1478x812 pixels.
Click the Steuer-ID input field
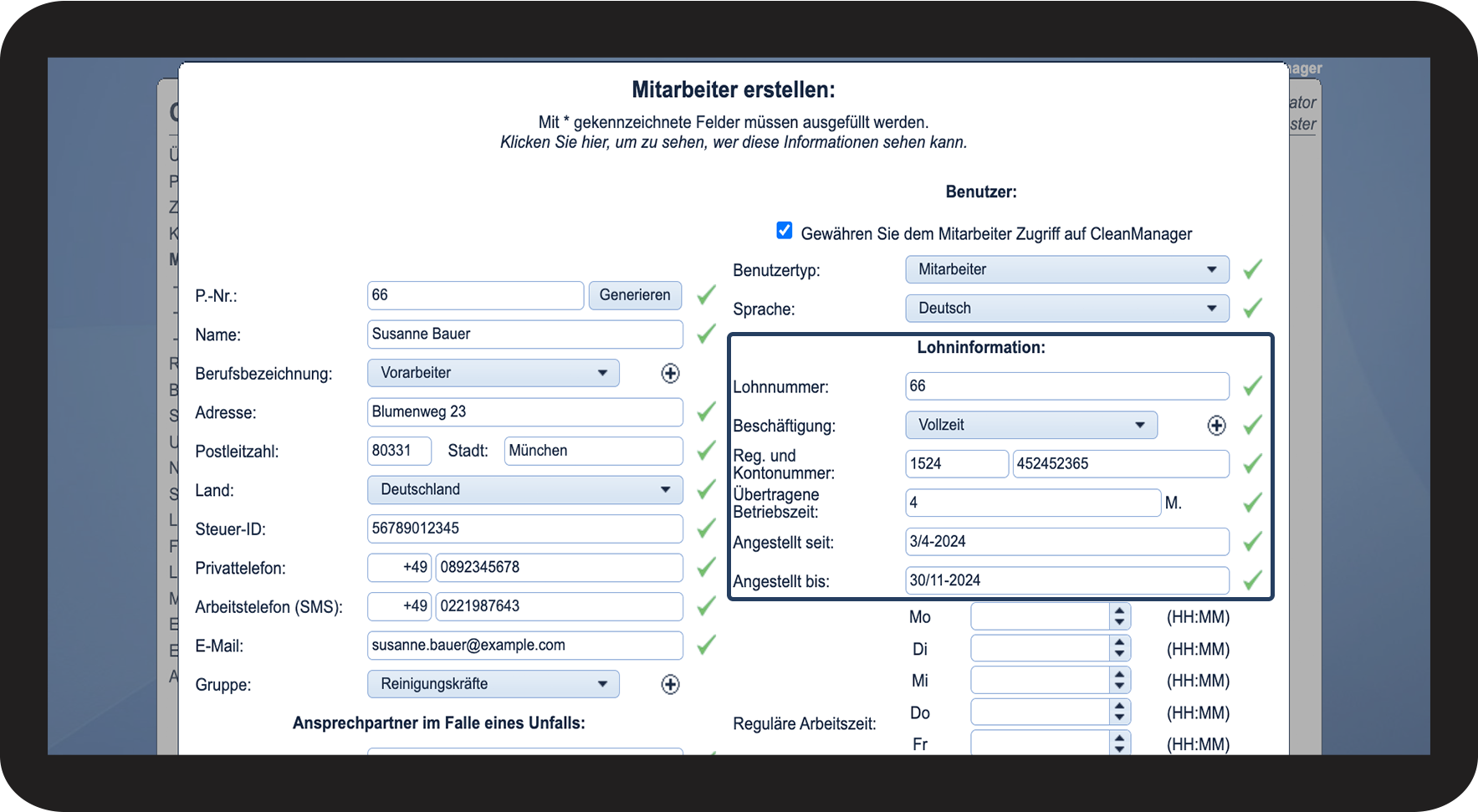[524, 529]
